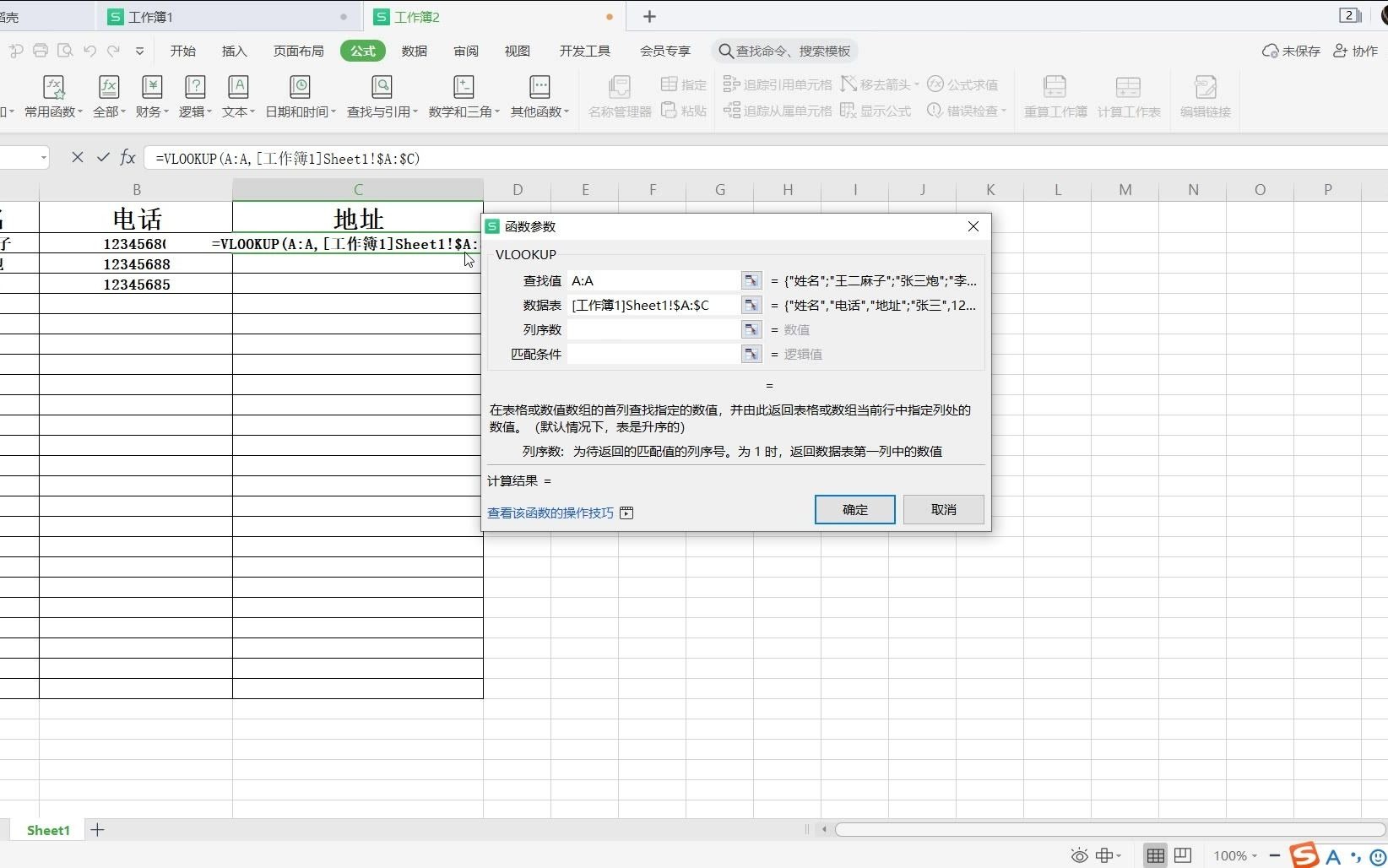Toggle 显示公式 show formulas
Viewport: 1388px width, 868px height.
876,111
